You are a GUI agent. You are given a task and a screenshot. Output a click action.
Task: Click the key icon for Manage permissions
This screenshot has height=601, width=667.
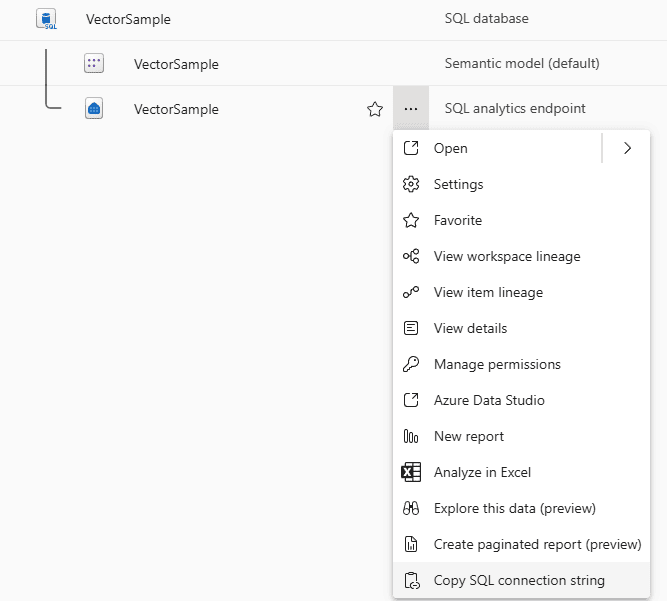coord(411,365)
